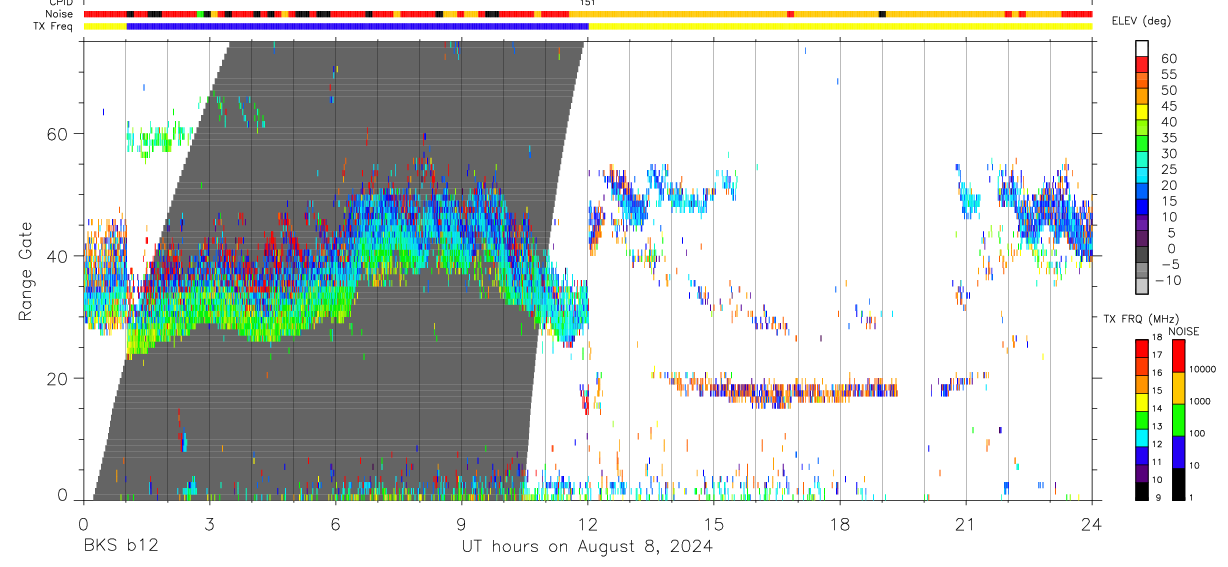Viewport: 1228px width, 567px height.
Task: Select the green NOISE swatch between 100 and 1000
Action: (1179, 419)
